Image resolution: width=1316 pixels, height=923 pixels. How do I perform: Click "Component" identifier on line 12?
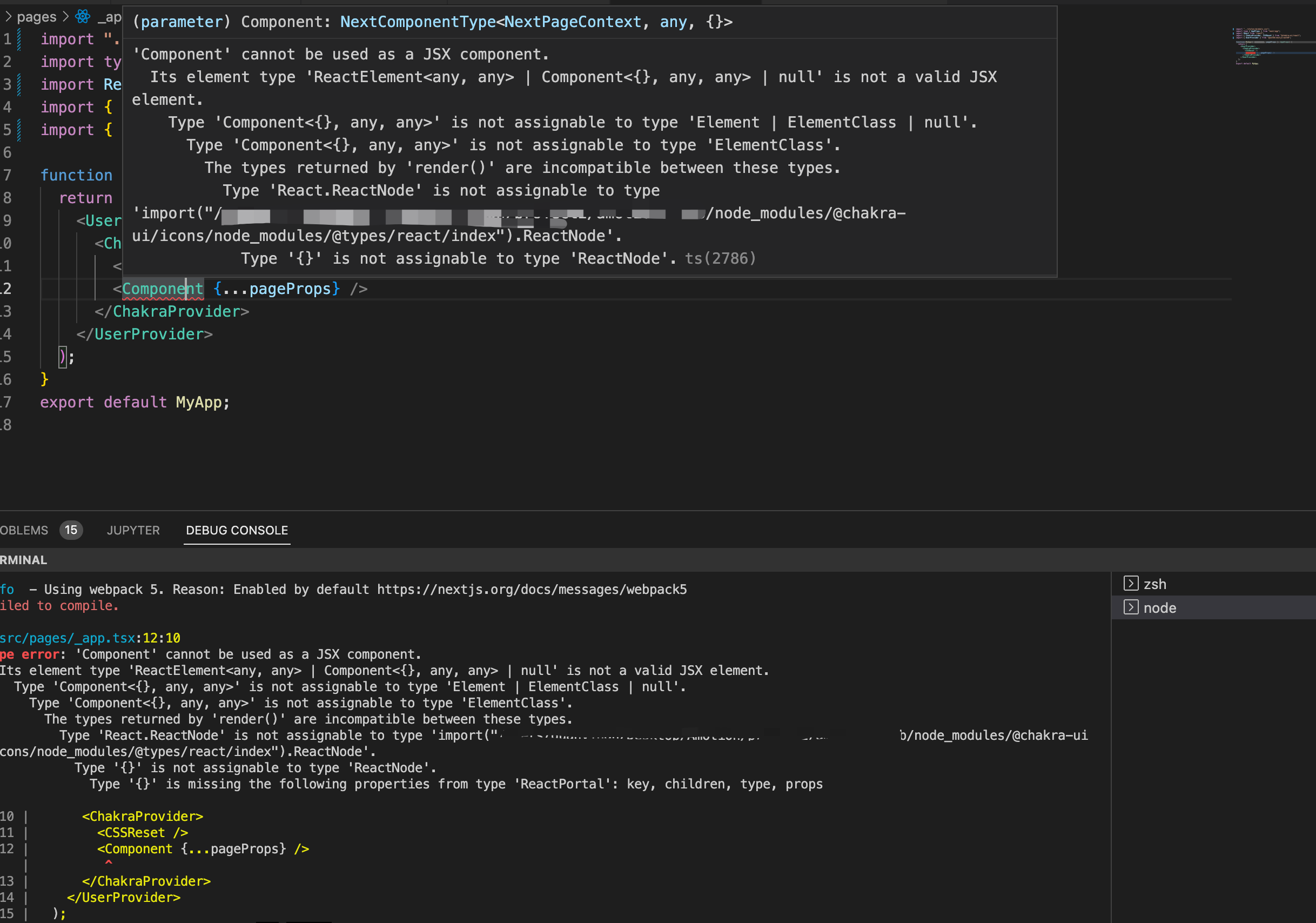tap(162, 289)
